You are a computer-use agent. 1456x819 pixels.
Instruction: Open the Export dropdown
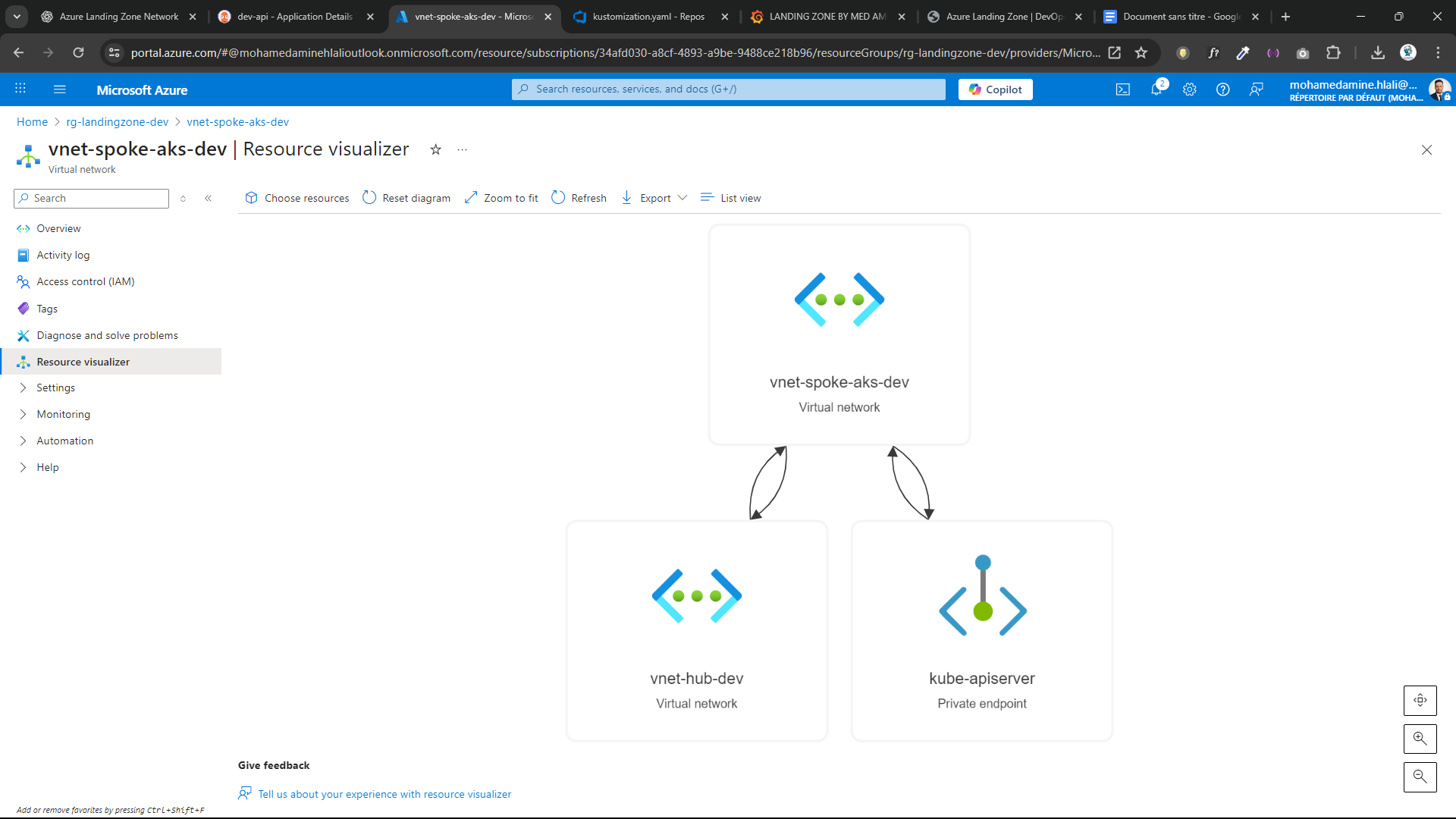[655, 198]
